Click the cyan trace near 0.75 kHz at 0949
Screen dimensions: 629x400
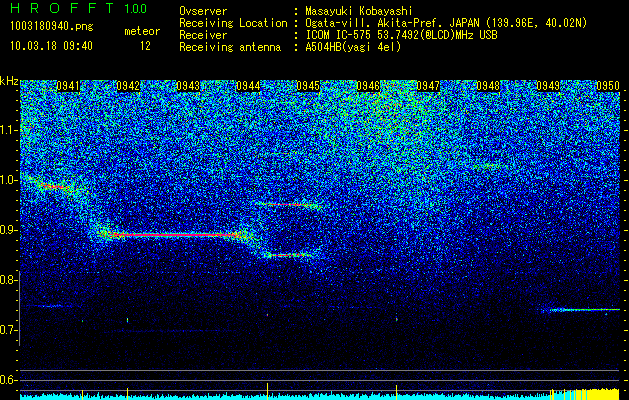(x=580, y=310)
